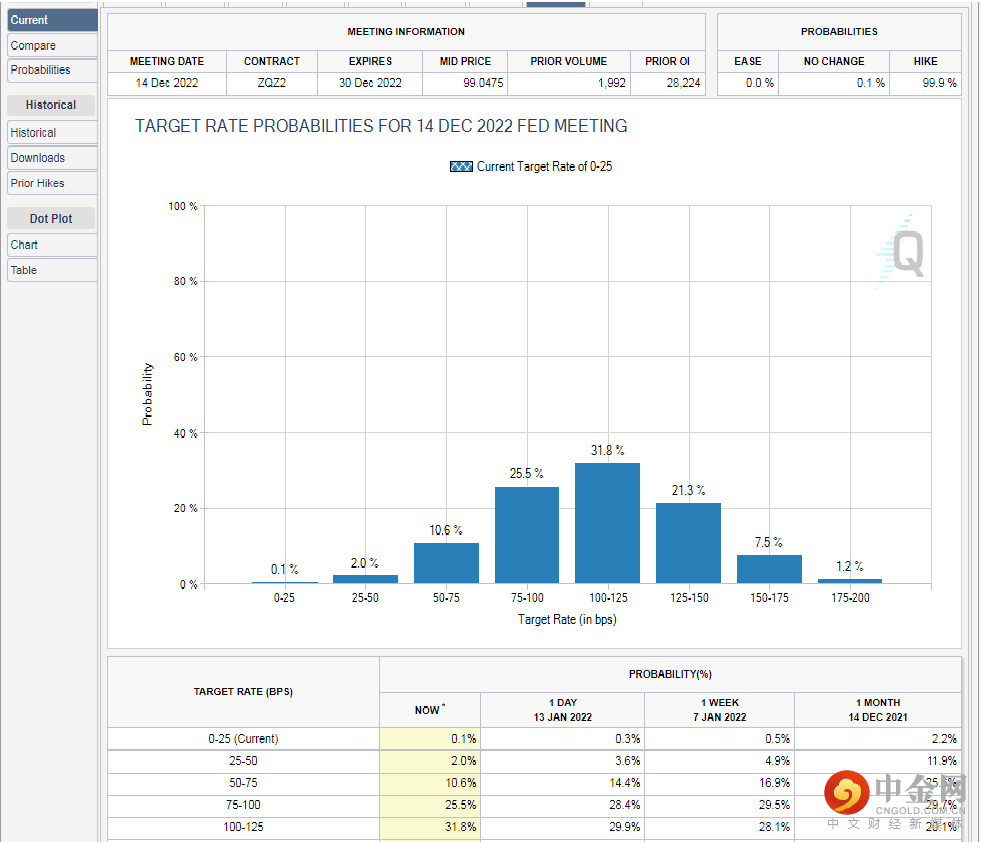Select the ZQZ2 contract cell

tap(271, 83)
